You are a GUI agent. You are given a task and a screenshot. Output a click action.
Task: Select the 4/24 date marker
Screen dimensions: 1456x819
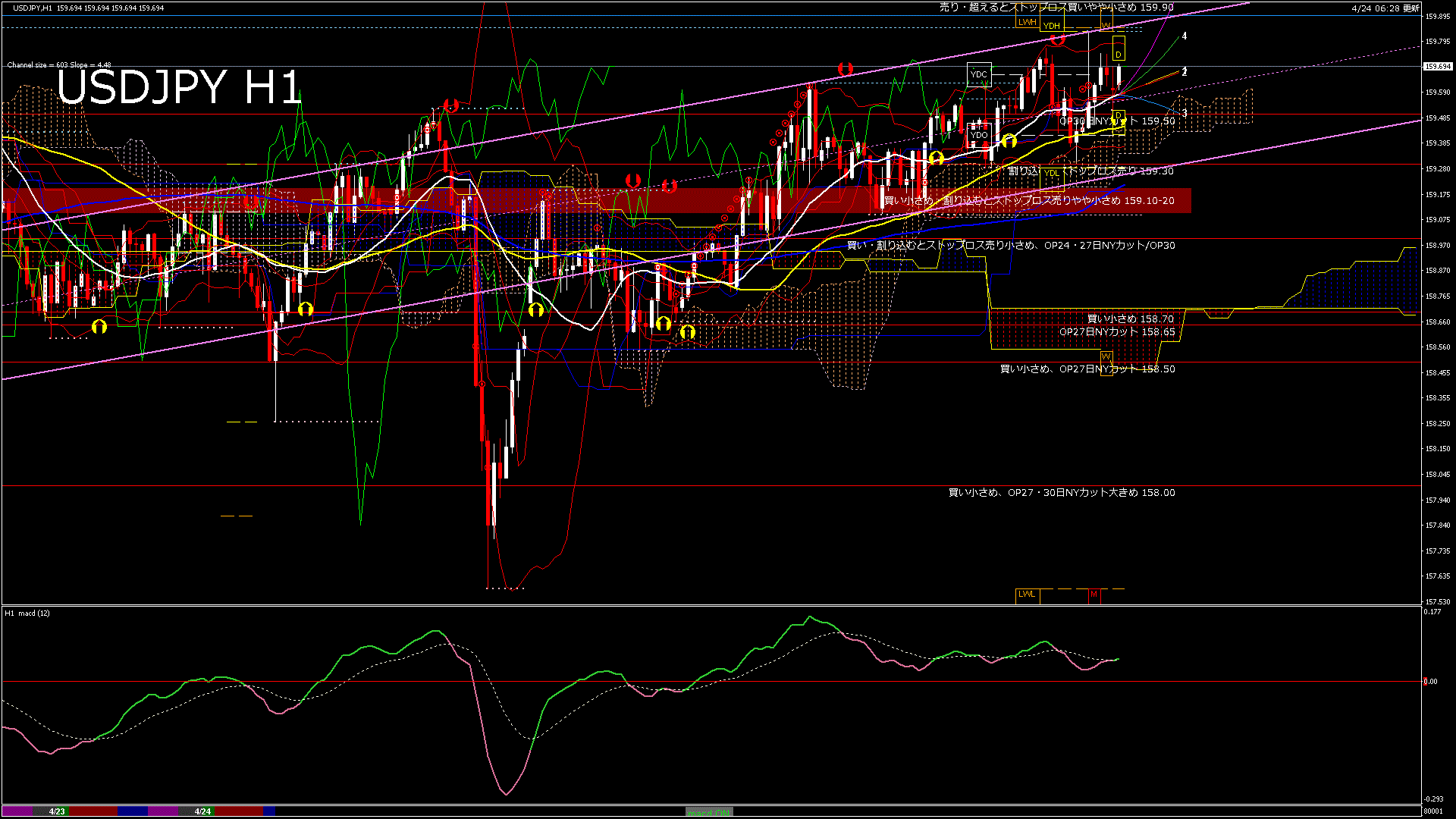pyautogui.click(x=202, y=811)
